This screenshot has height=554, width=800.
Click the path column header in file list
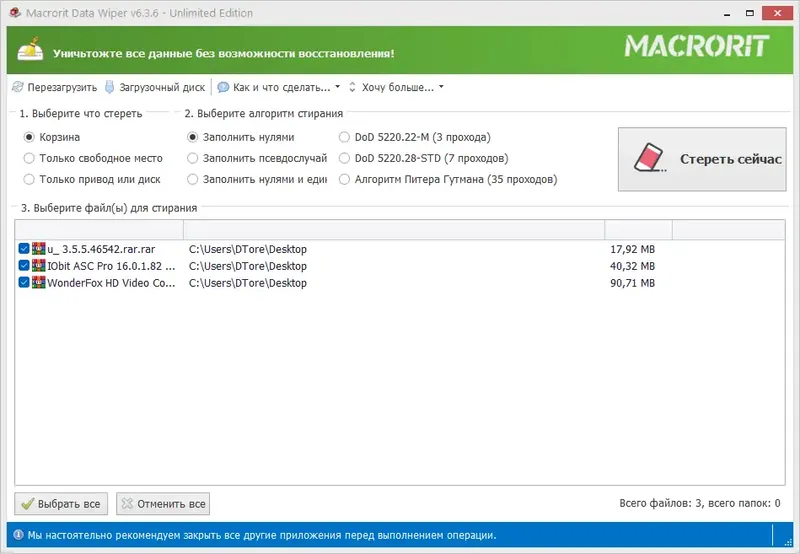click(394, 230)
